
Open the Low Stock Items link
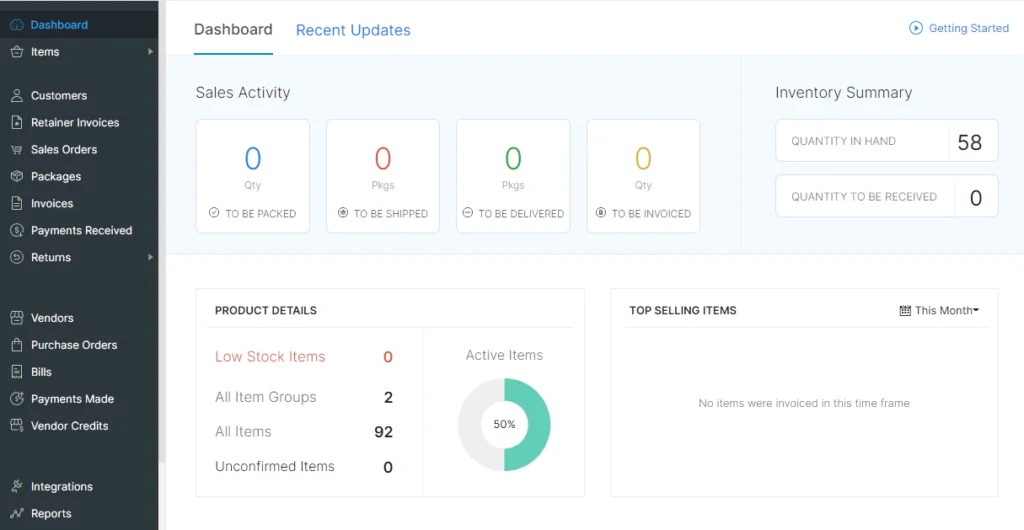[x=270, y=357]
